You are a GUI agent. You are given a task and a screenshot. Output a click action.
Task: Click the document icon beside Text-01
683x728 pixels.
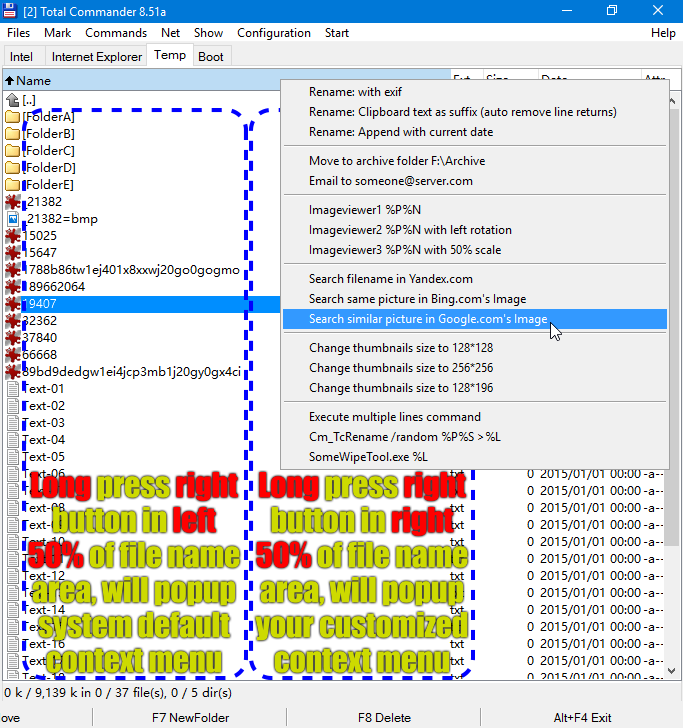[13, 389]
